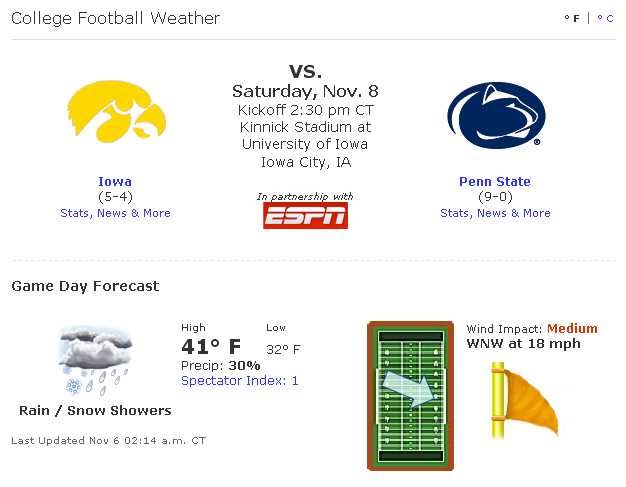This screenshot has width=626, height=487.
Task: Open the Spectator Index link
Action: coord(239,381)
